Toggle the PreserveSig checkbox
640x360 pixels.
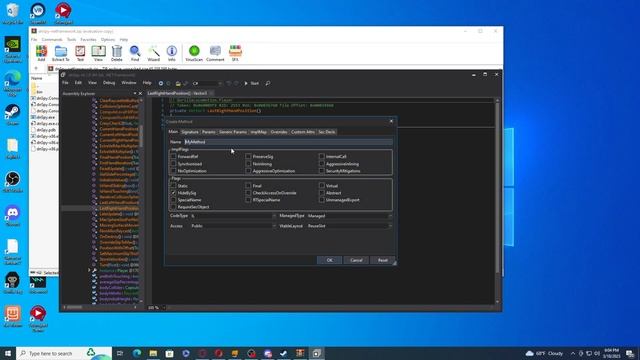(248, 156)
